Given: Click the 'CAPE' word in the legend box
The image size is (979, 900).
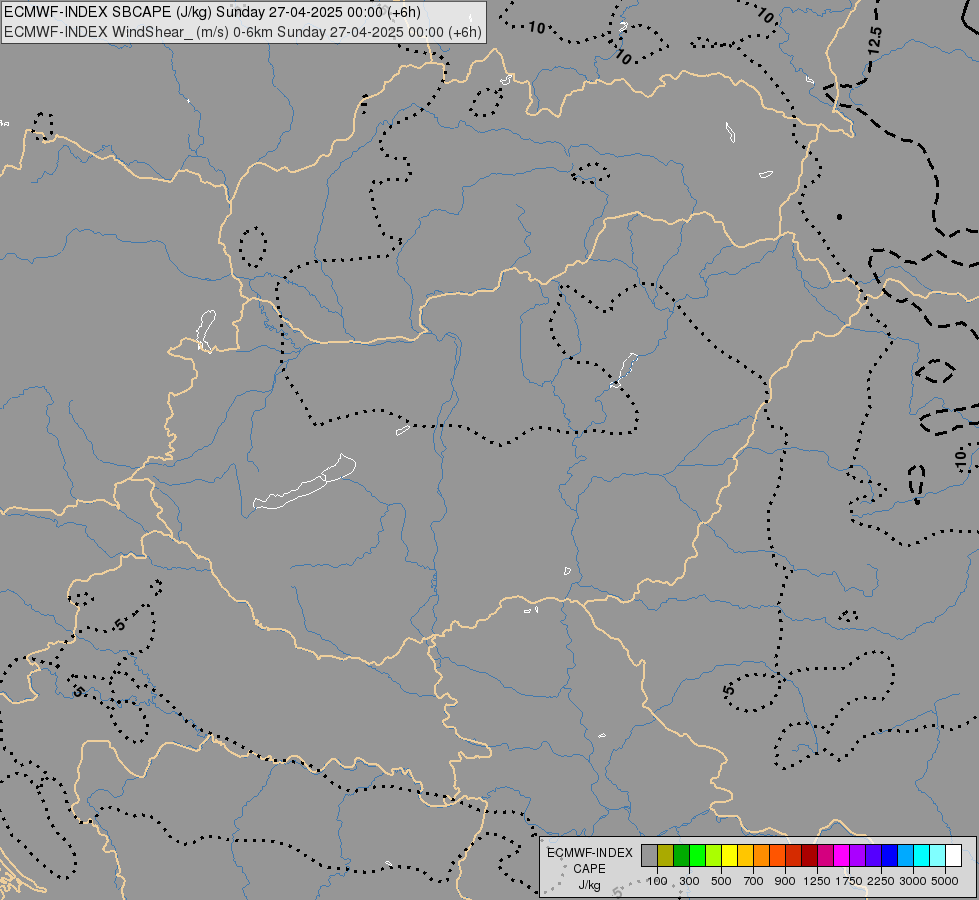Looking at the screenshot, I should (589, 869).
